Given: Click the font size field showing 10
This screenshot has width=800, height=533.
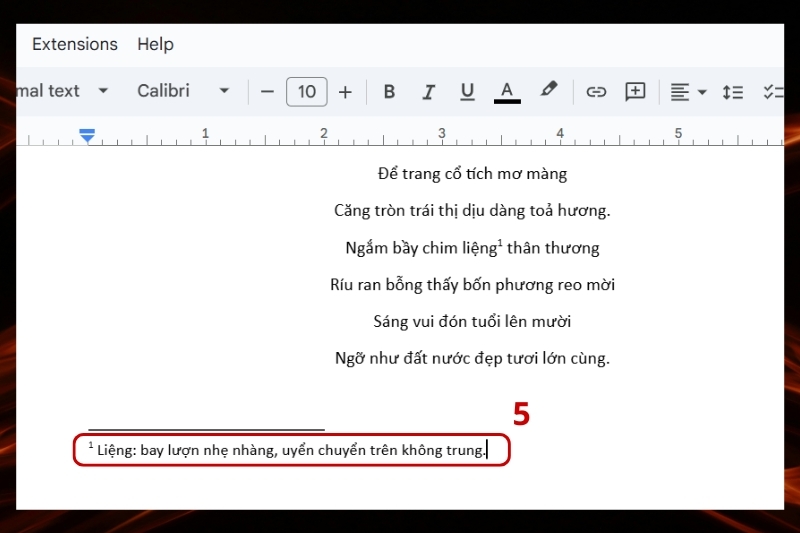Looking at the screenshot, I should coord(307,92).
